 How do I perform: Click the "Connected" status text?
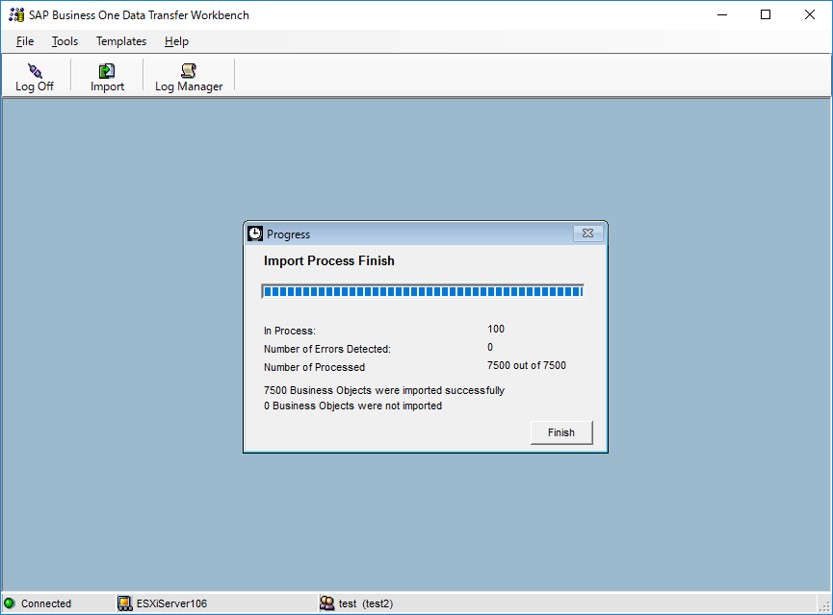pyautogui.click(x=46, y=604)
